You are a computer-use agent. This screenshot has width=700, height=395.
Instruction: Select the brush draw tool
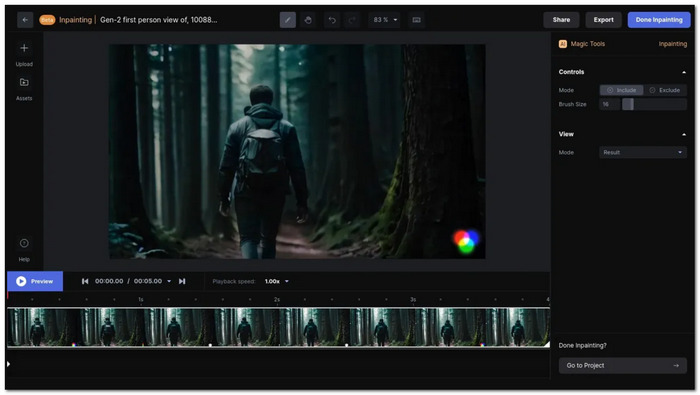288,20
